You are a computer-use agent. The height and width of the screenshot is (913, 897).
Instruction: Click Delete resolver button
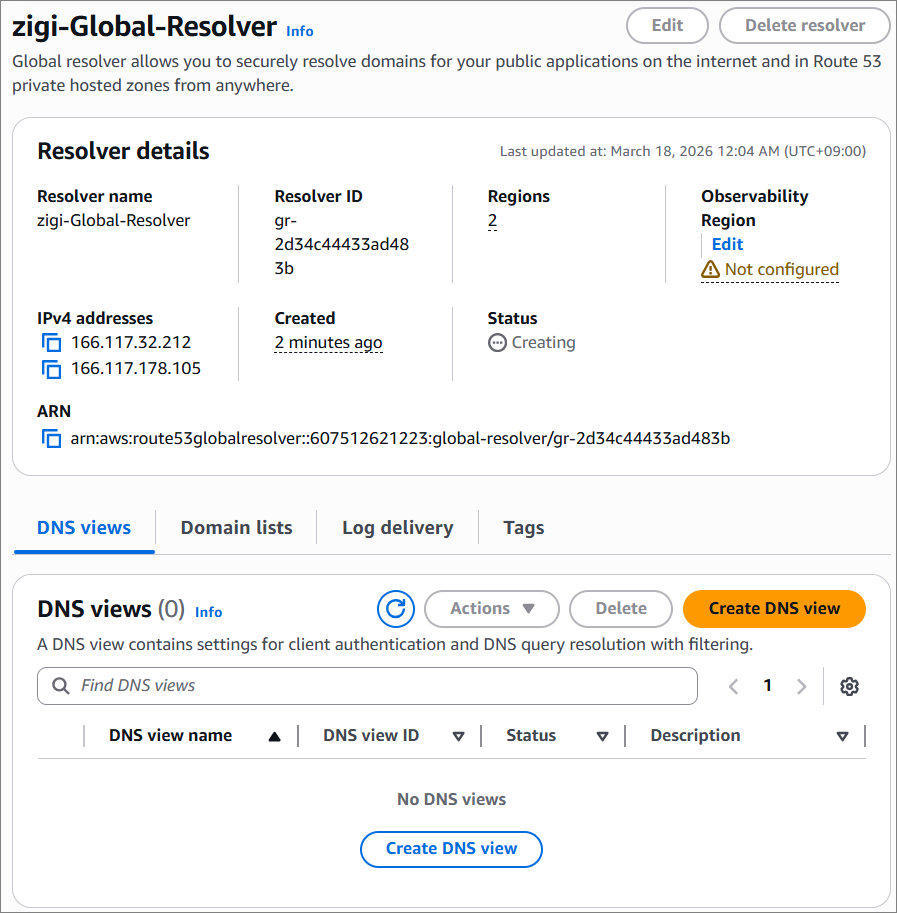pos(805,26)
